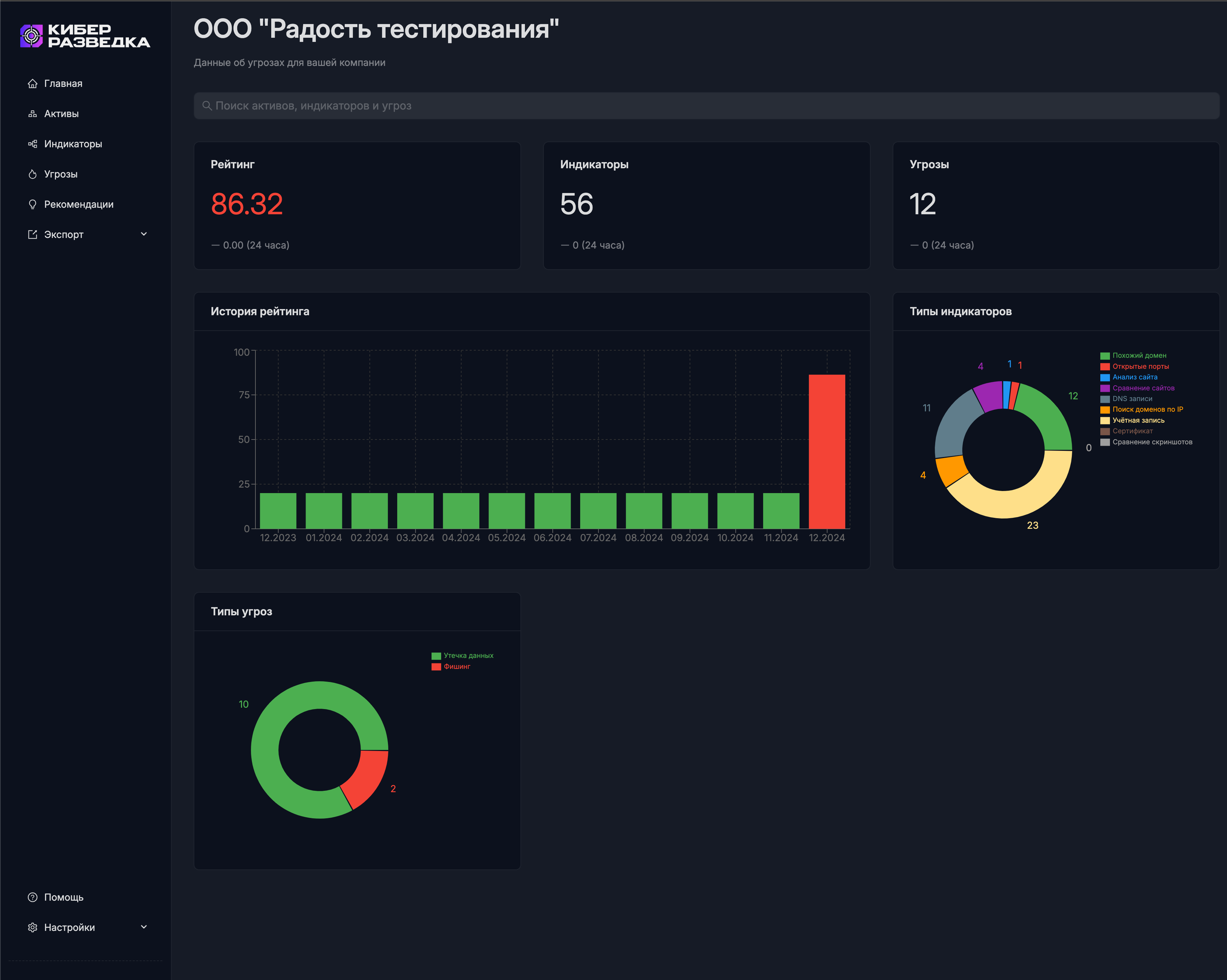
Task: Toggle Поиск доменов по IP legend entry
Action: click(1142, 410)
